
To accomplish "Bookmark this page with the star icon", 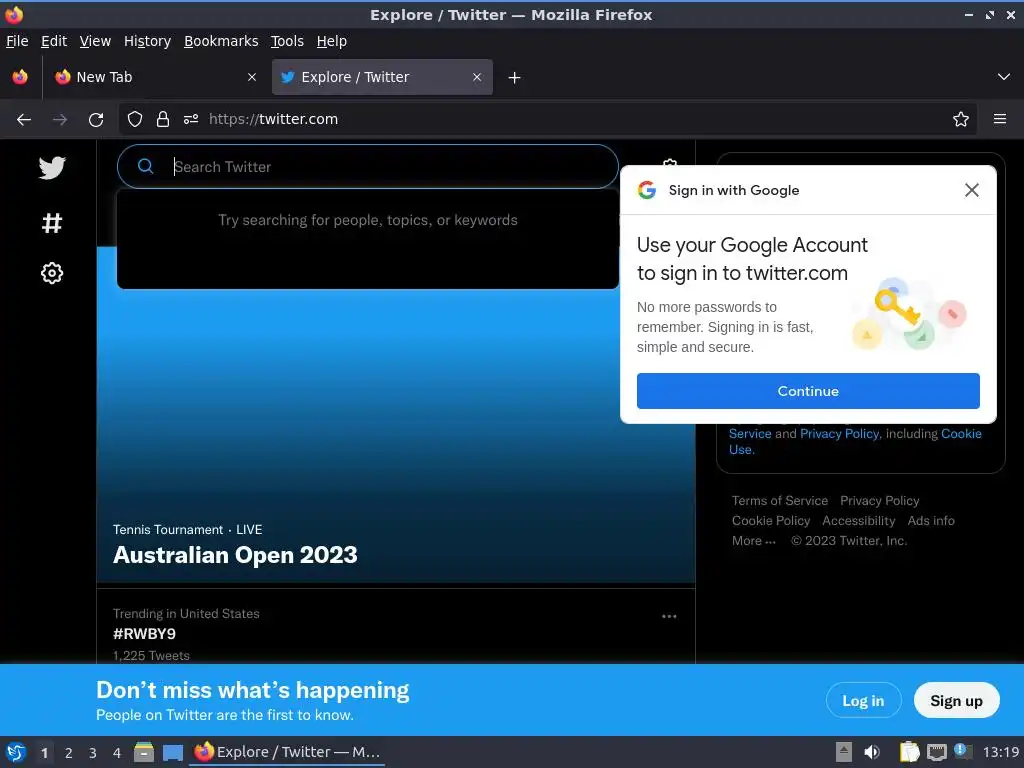I will click(x=960, y=120).
